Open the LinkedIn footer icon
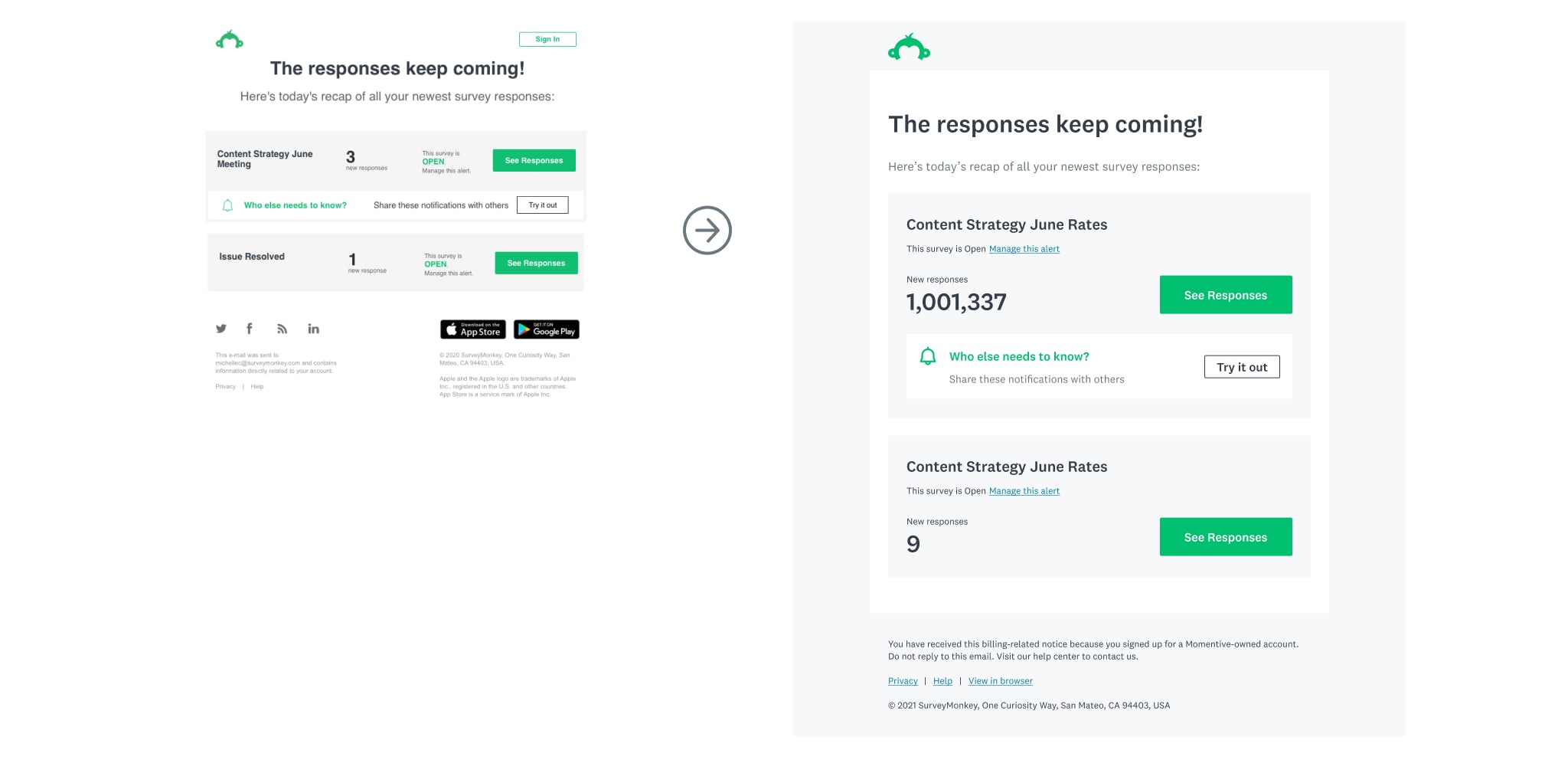 [x=313, y=329]
